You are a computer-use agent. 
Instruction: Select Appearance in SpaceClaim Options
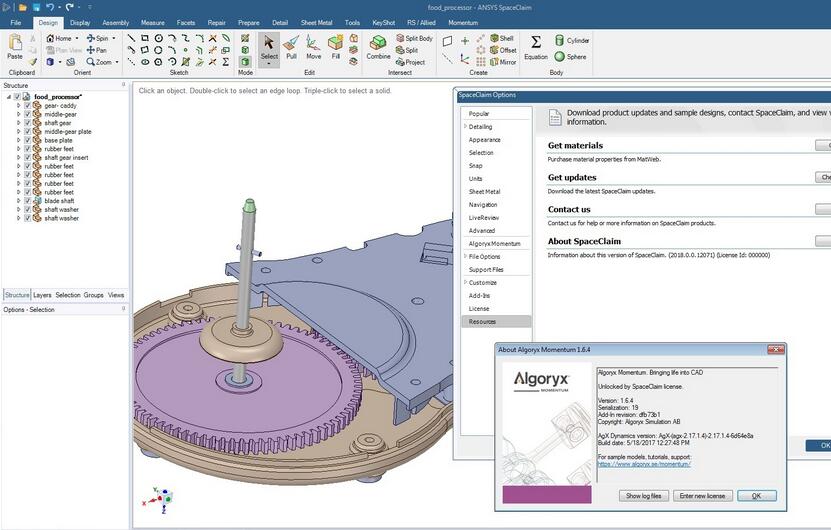(x=484, y=139)
